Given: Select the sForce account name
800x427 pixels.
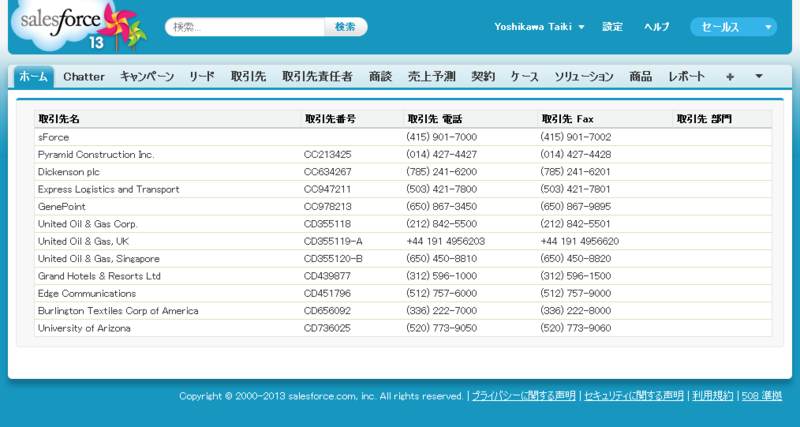Looking at the screenshot, I should point(54,137).
